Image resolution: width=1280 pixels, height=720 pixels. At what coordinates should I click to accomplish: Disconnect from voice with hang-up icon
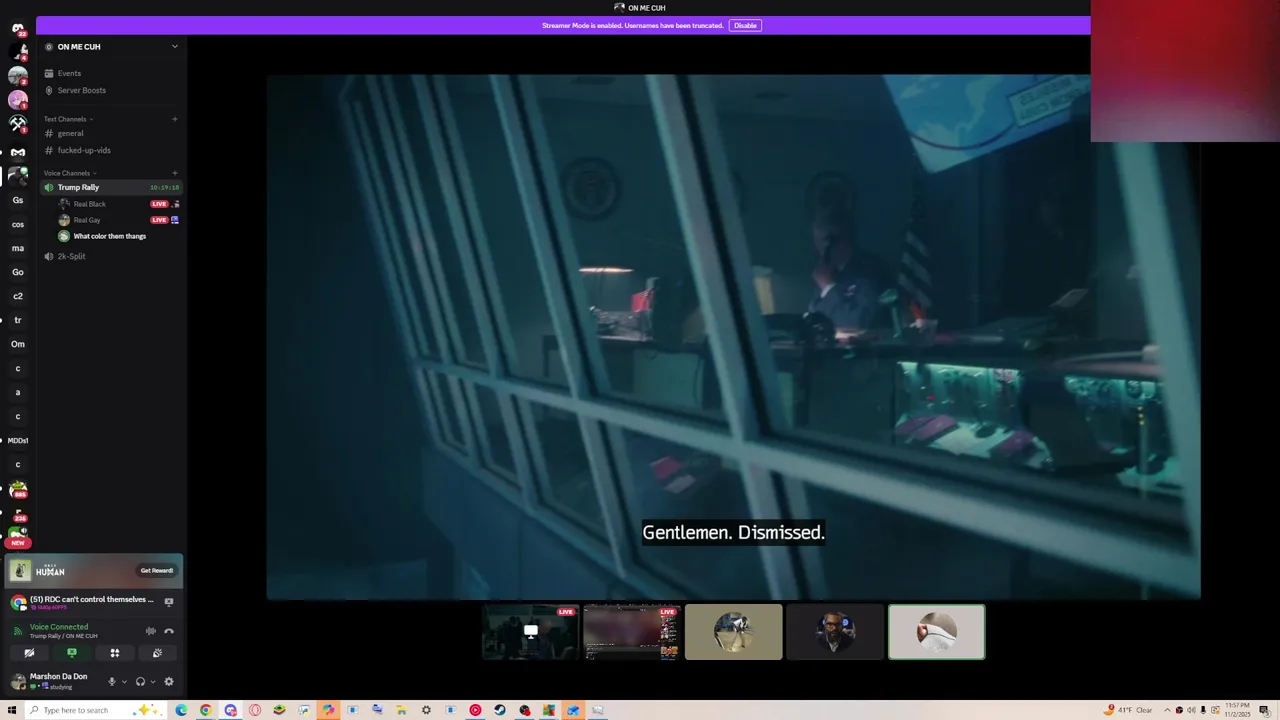169,631
